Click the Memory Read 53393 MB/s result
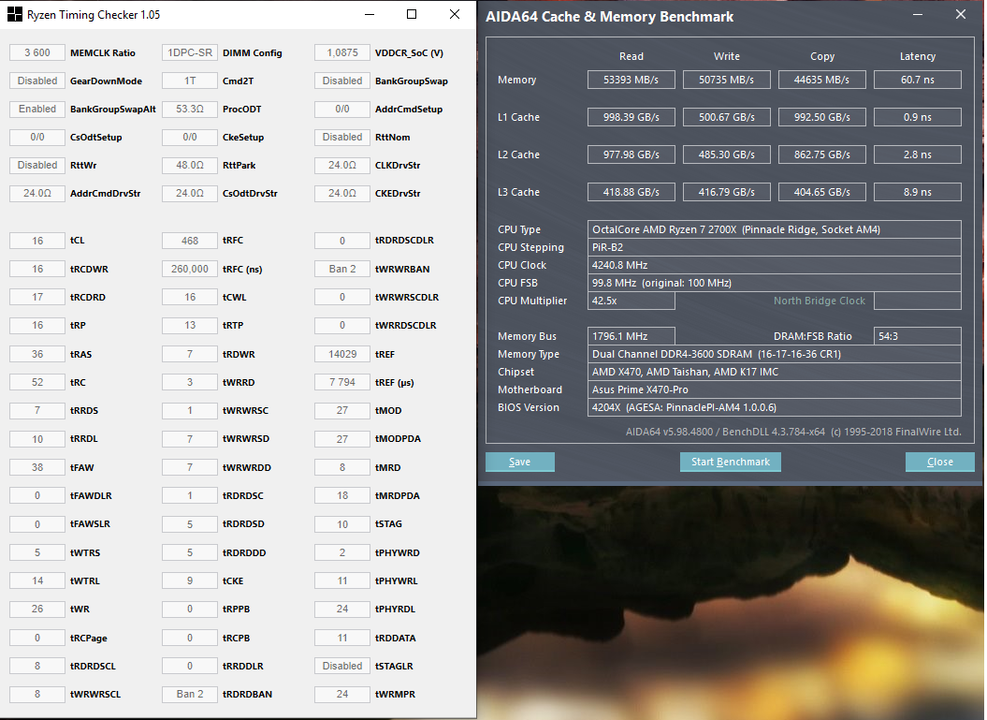Image resolution: width=987 pixels, height=720 pixels. click(x=631, y=80)
